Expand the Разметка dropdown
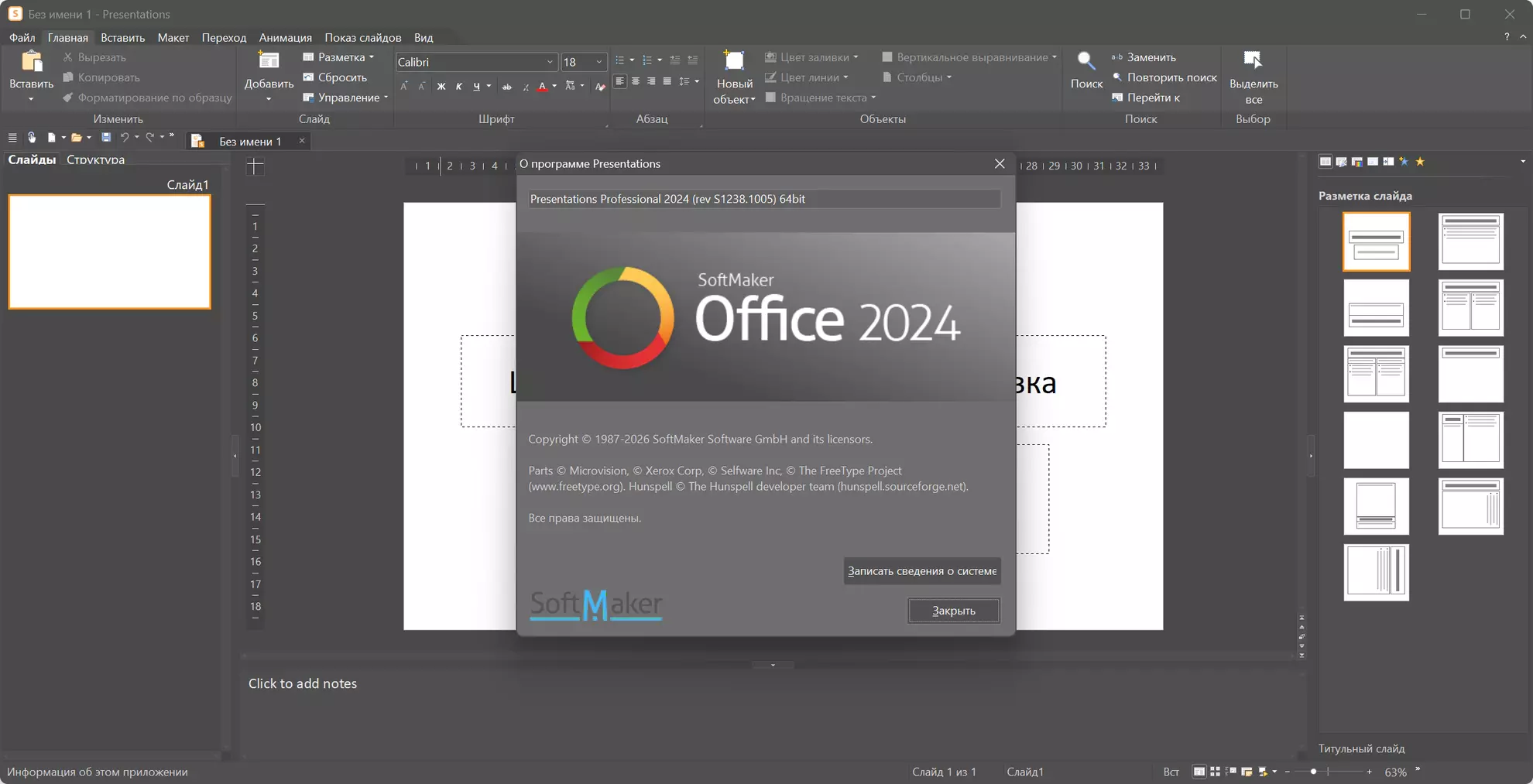 tap(372, 57)
